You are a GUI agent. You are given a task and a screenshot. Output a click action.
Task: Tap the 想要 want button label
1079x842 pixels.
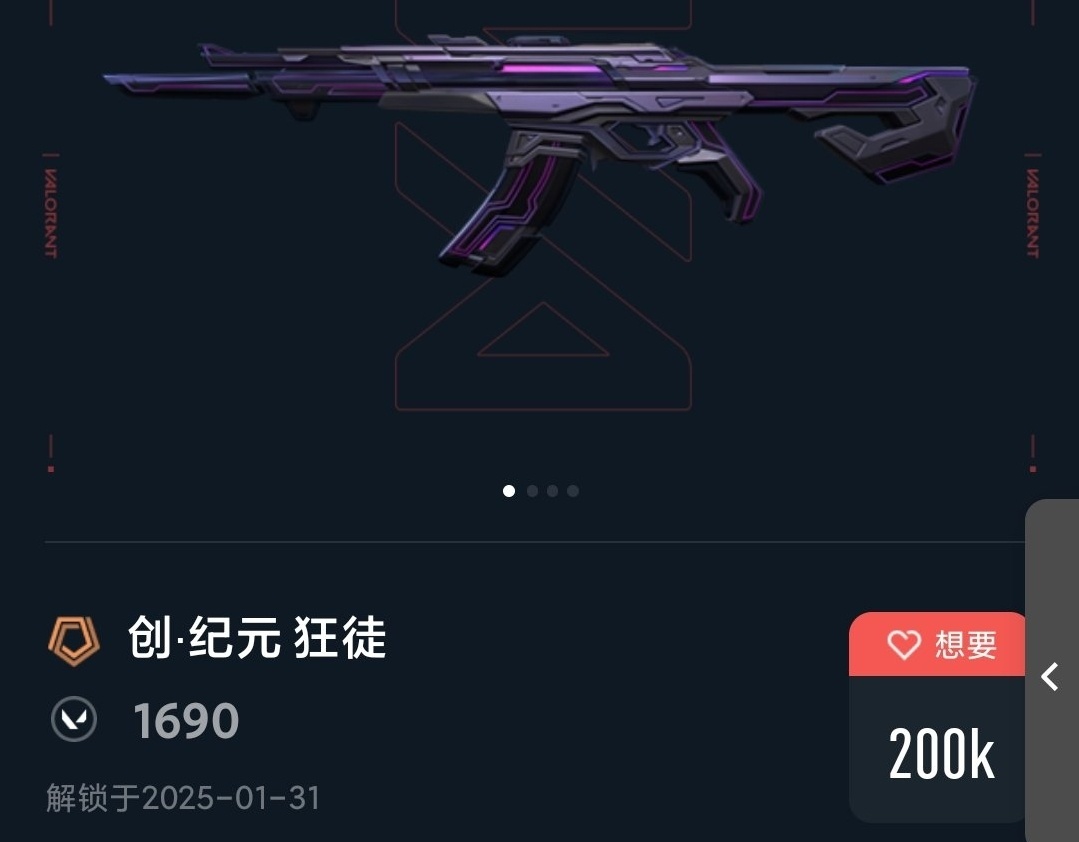click(965, 645)
